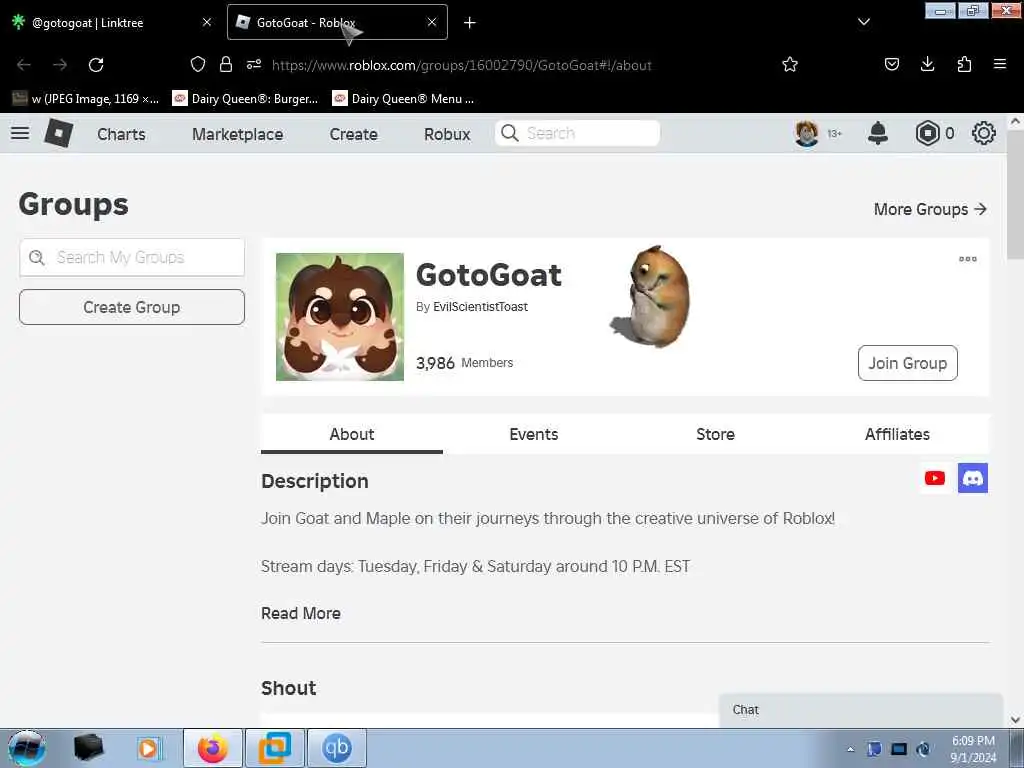Open the user avatar profile icon
This screenshot has height=768, width=1024.
(x=807, y=133)
